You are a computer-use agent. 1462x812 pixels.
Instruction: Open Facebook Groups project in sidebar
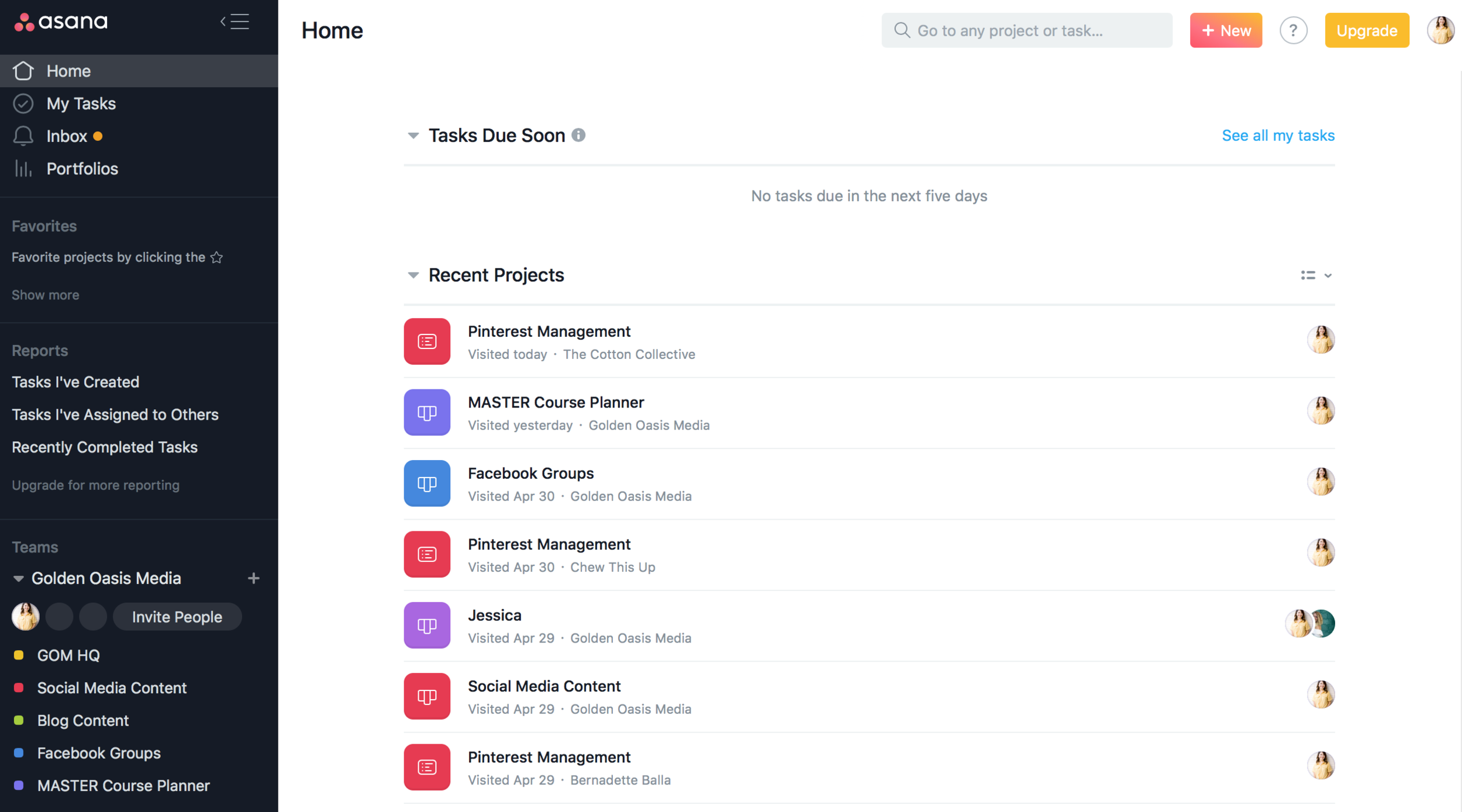pos(99,753)
